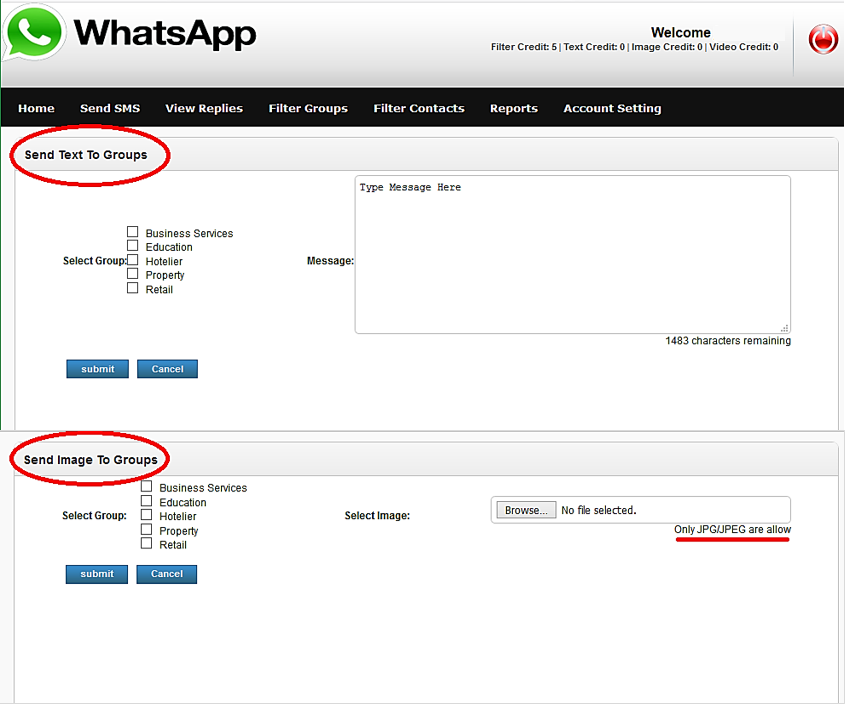Submit the Send Image To Groups form
The width and height of the screenshot is (846, 708).
[97, 574]
